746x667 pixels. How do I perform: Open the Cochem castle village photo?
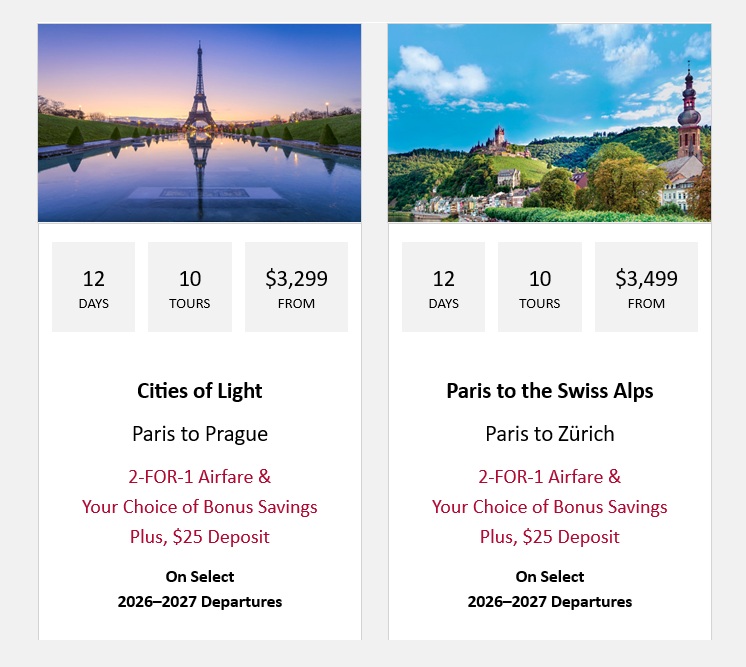pyautogui.click(x=550, y=123)
